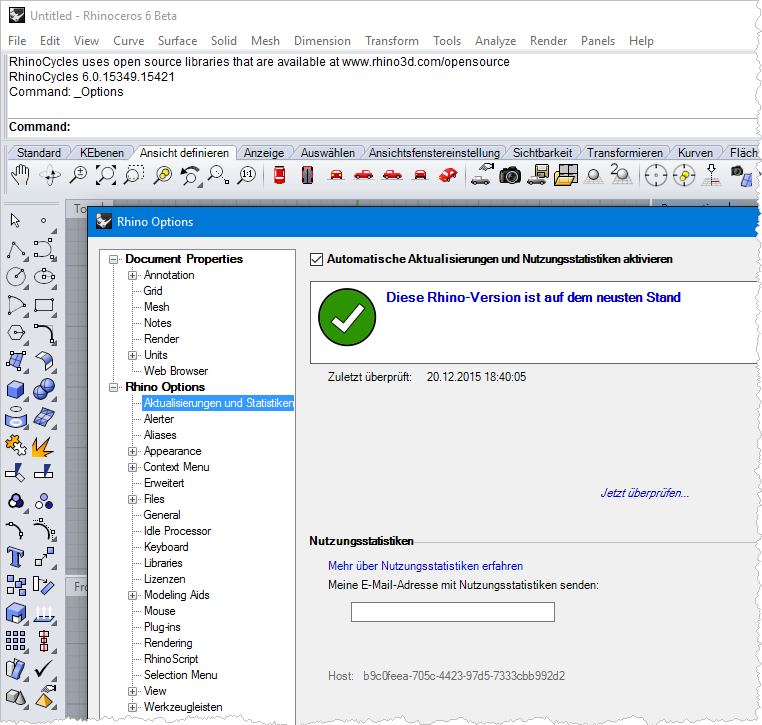The image size is (762, 725).
Task: Select RhinoScript in options tree
Action: click(x=171, y=660)
